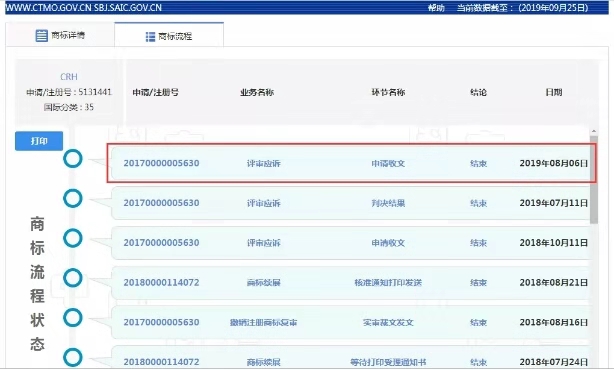Open number 20170000005630 in highlighted row

[161, 163]
